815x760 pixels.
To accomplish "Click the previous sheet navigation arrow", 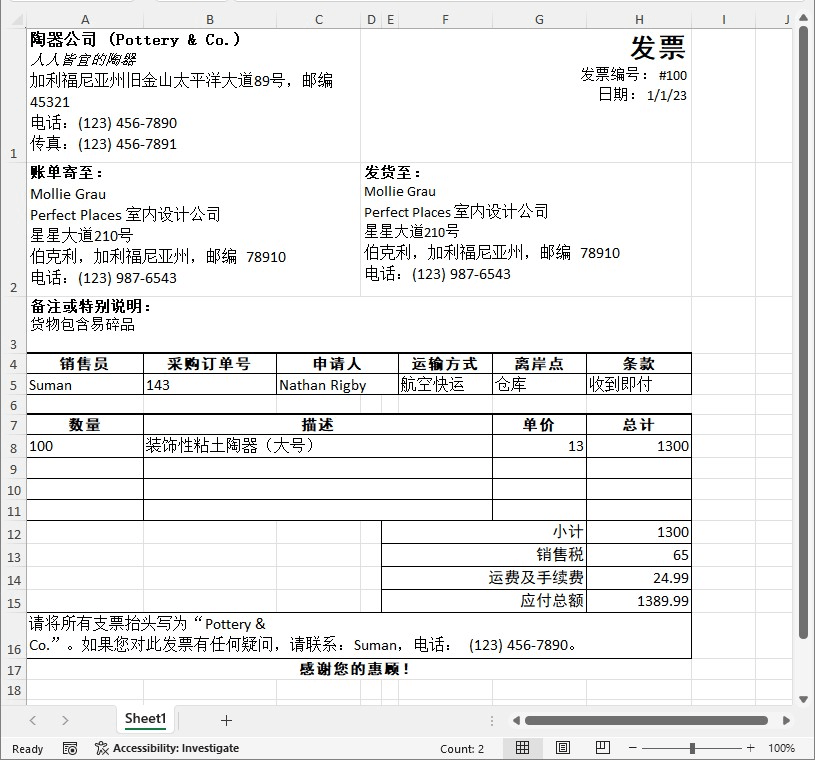I will (x=33, y=719).
